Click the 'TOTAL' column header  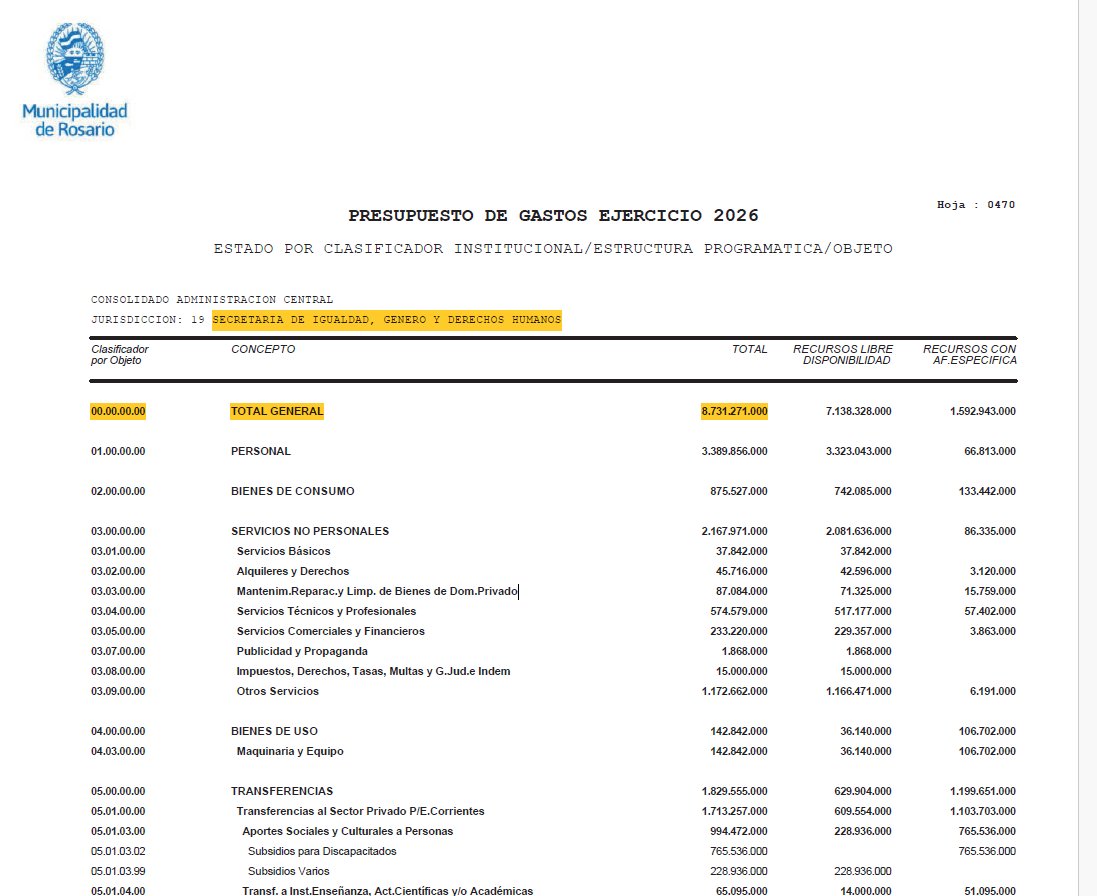749,349
